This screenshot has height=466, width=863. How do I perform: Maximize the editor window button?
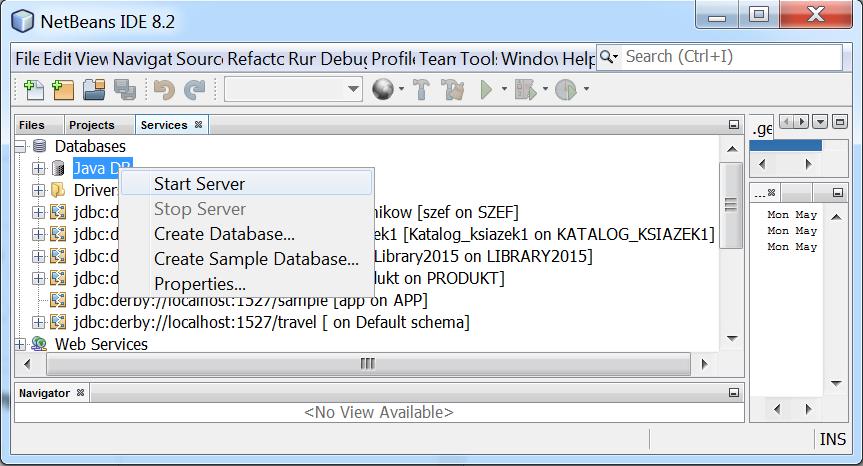coord(839,122)
